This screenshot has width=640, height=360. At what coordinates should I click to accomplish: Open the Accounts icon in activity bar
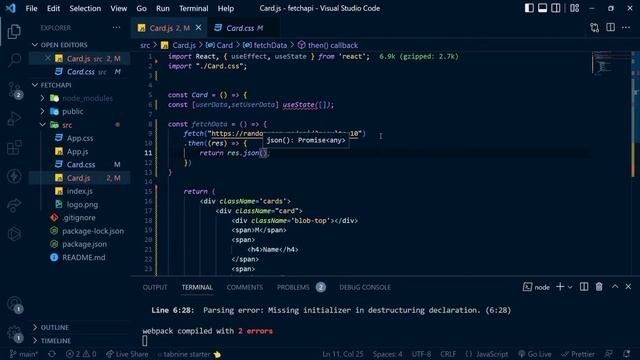pyautogui.click(x=15, y=304)
